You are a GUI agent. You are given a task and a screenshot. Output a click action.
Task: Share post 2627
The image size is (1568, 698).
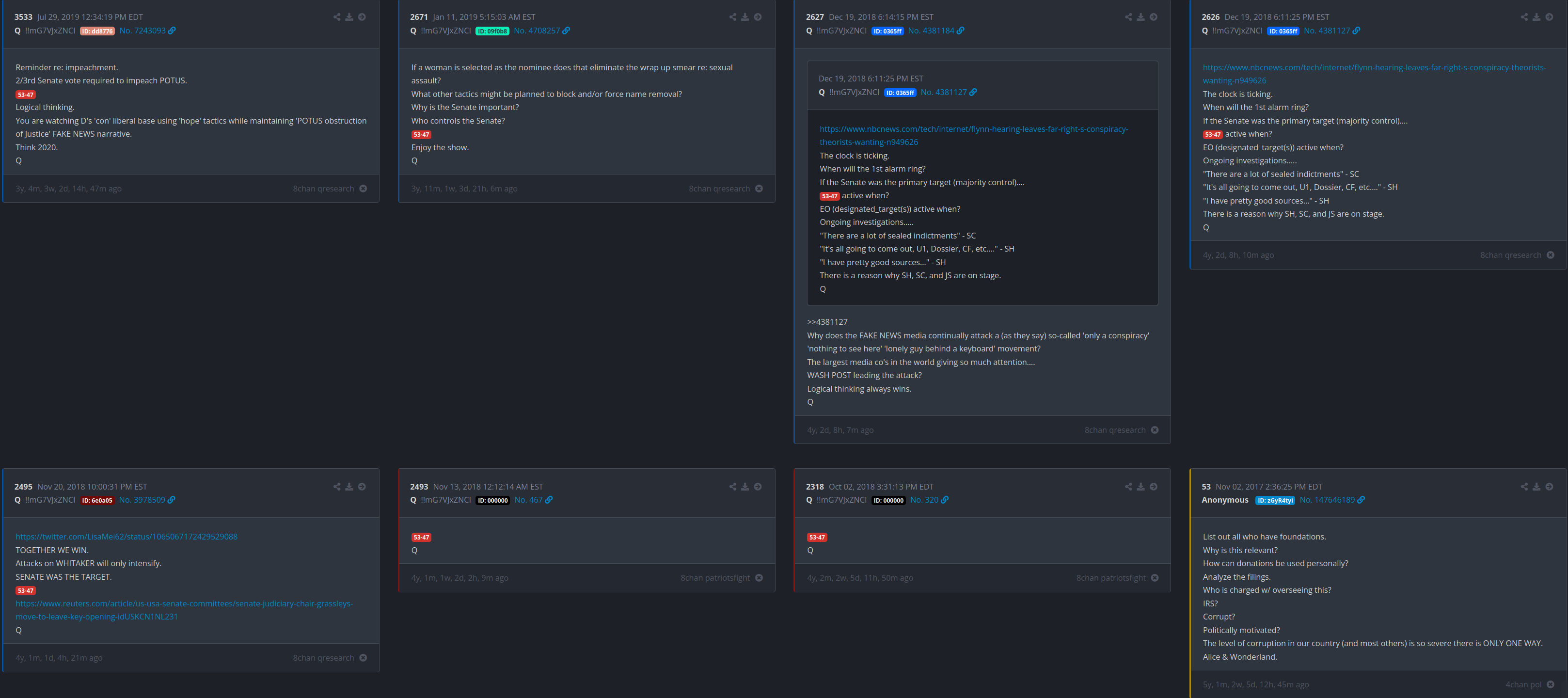(x=1128, y=17)
